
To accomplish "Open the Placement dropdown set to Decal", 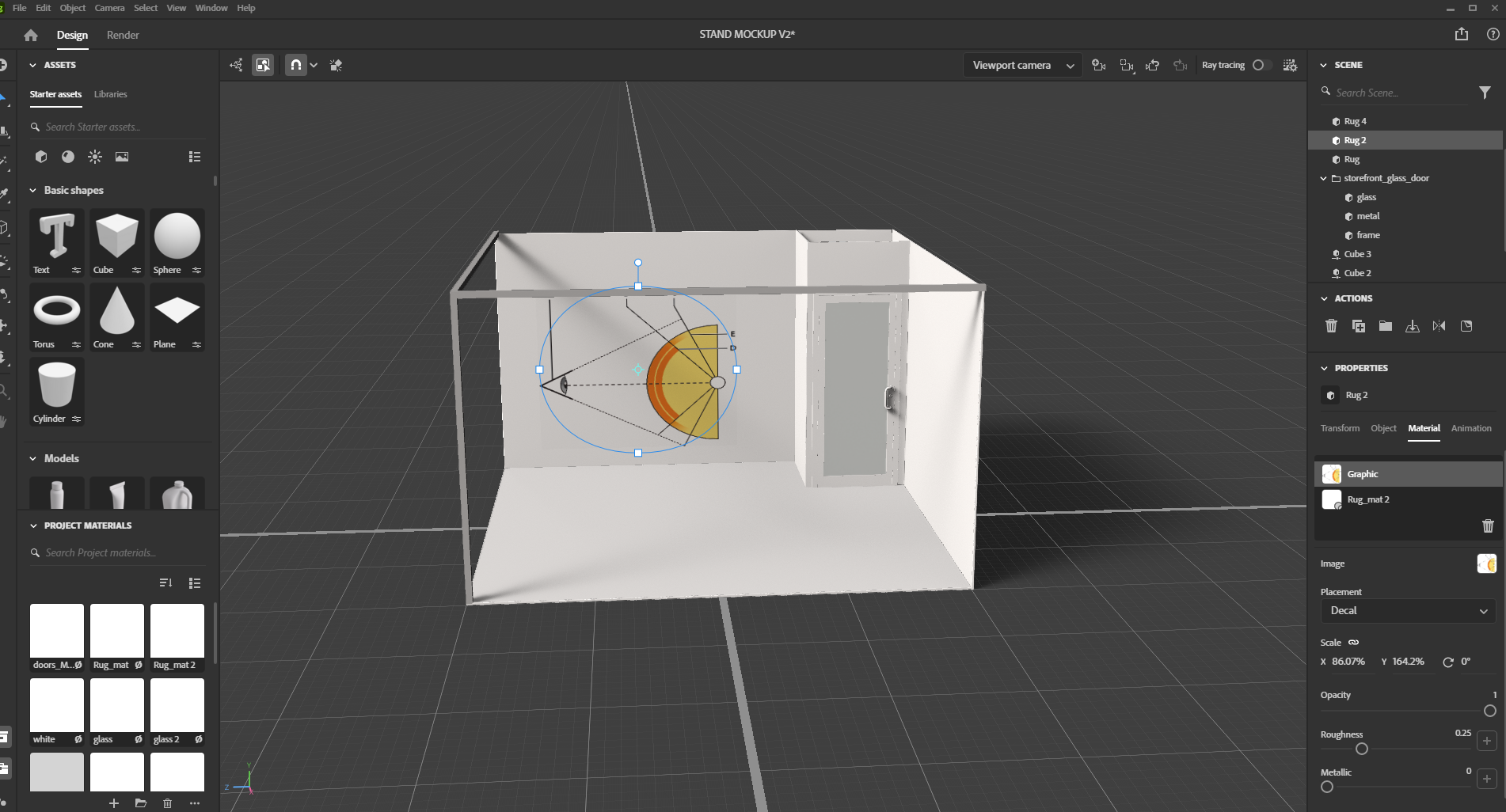I will click(1408, 610).
